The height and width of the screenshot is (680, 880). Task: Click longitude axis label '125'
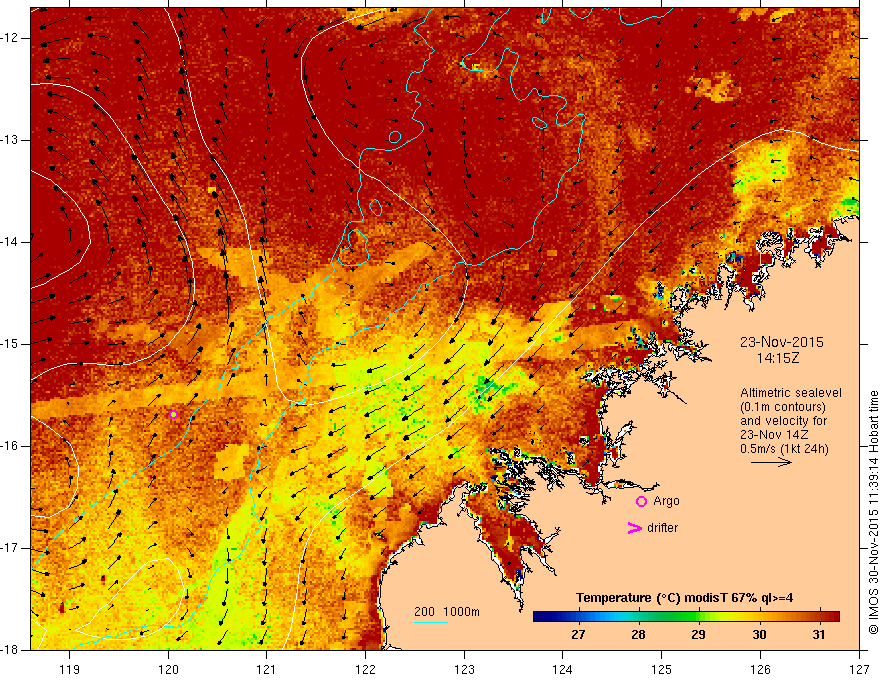coord(662,670)
